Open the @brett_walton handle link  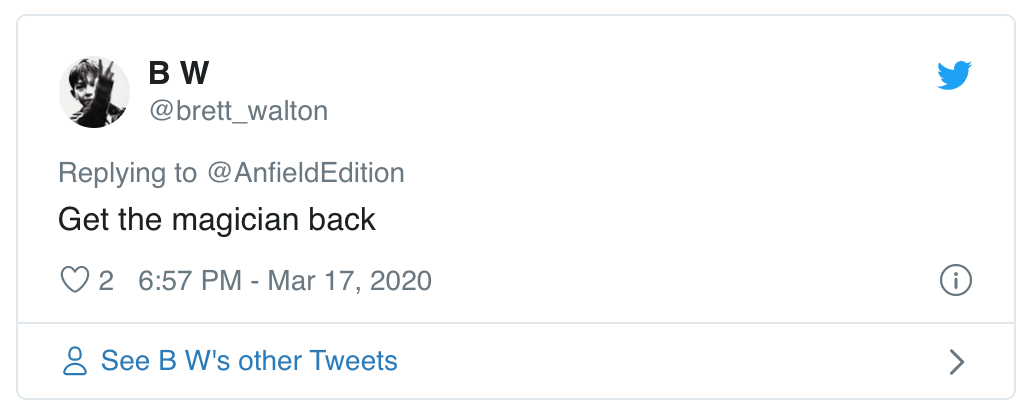(238, 110)
